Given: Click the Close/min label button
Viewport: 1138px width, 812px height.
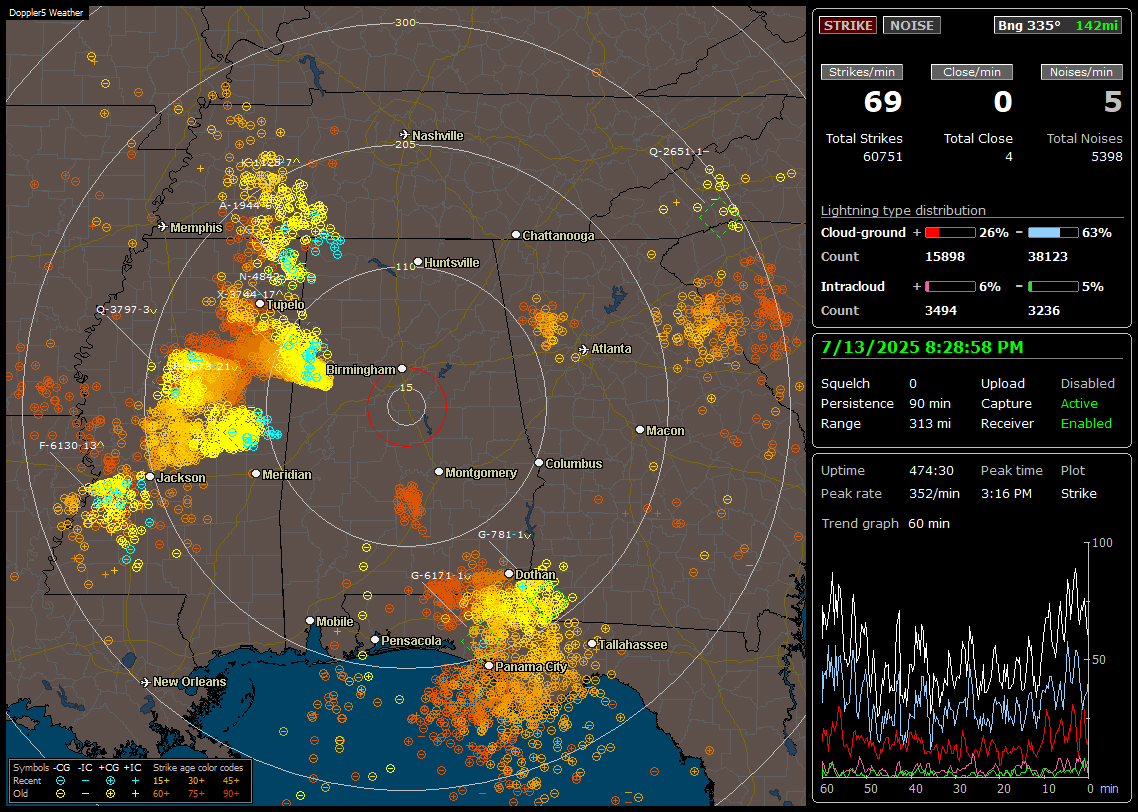Looking at the screenshot, I should click(972, 72).
